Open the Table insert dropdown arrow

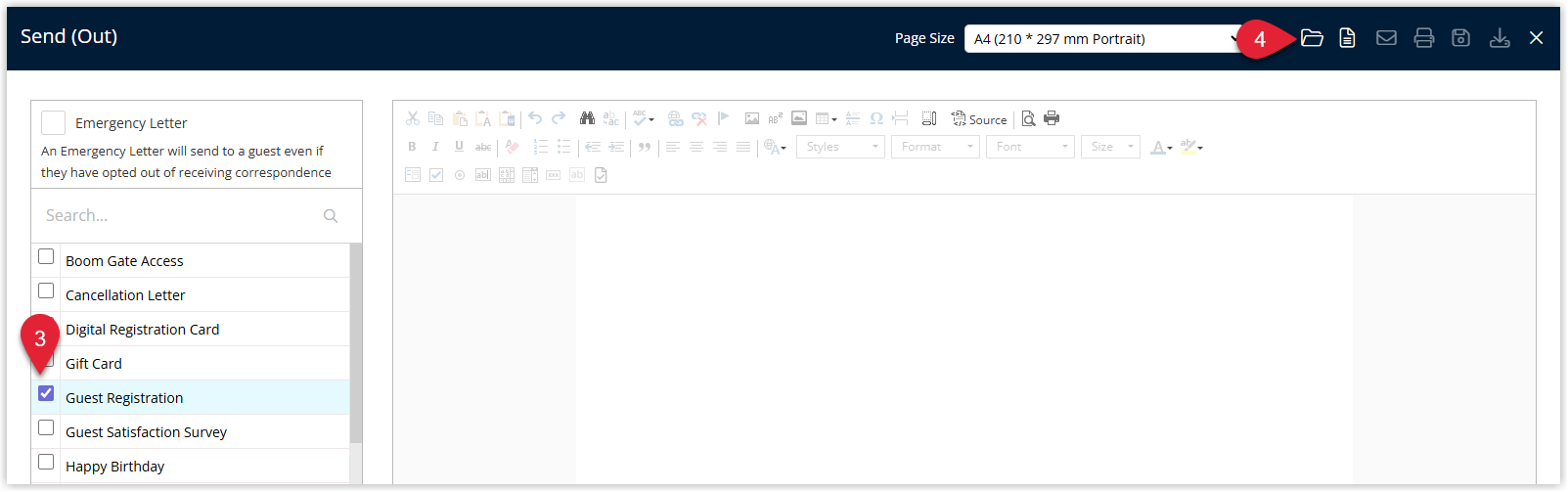coord(834,119)
